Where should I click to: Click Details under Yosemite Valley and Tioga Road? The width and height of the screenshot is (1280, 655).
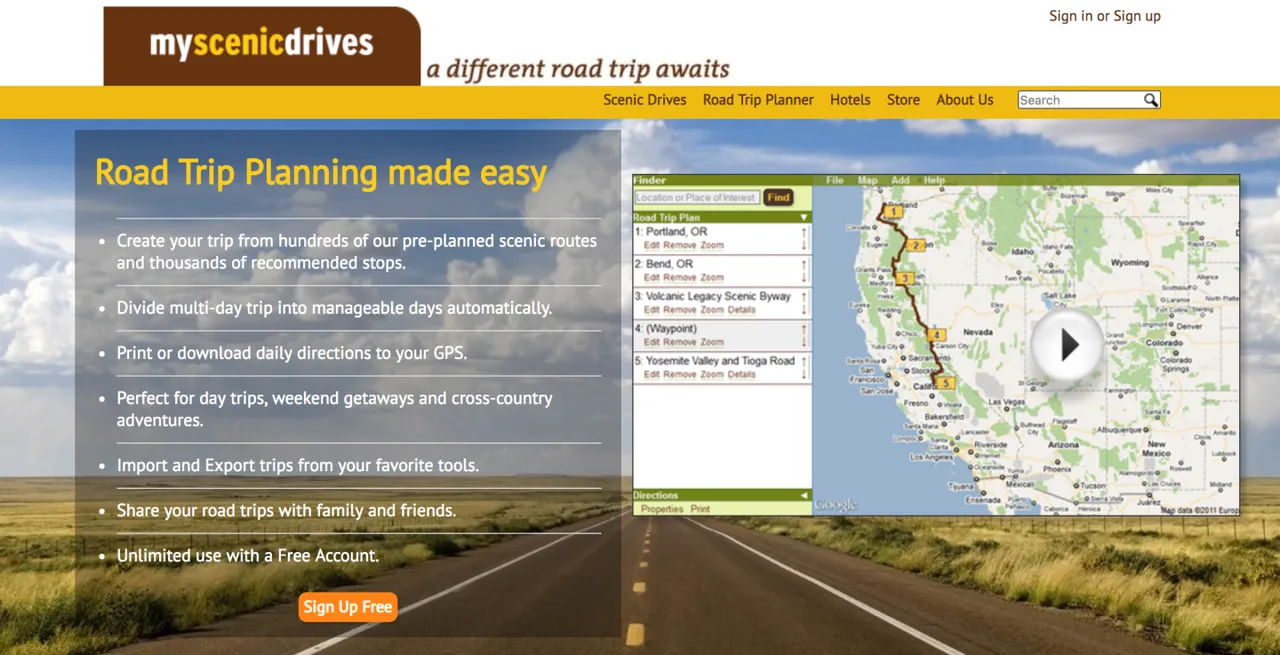point(742,374)
